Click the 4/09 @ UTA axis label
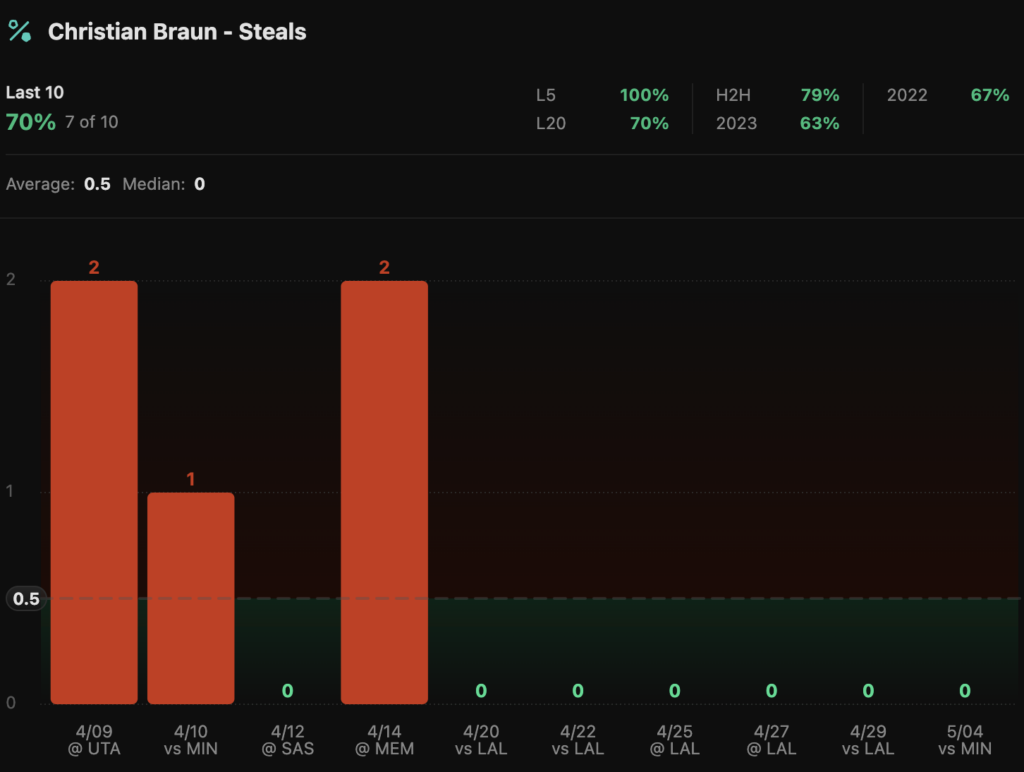1024x772 pixels. click(x=94, y=740)
